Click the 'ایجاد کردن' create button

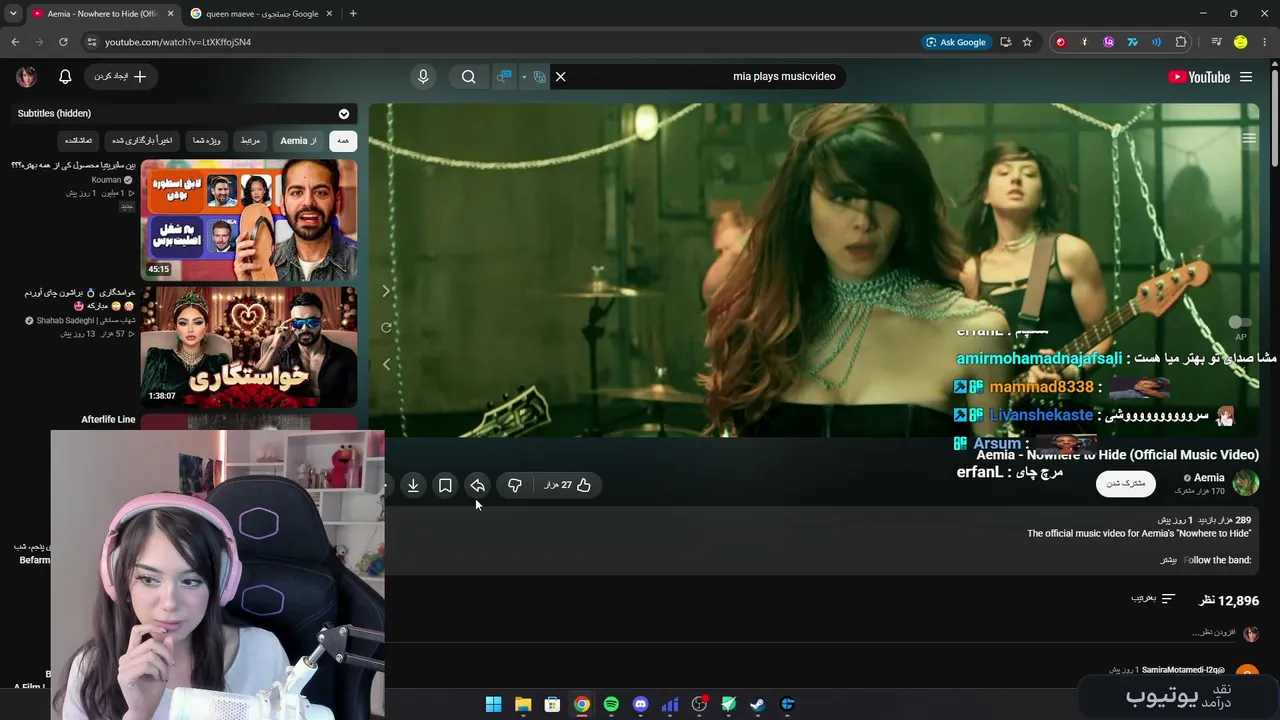[120, 77]
